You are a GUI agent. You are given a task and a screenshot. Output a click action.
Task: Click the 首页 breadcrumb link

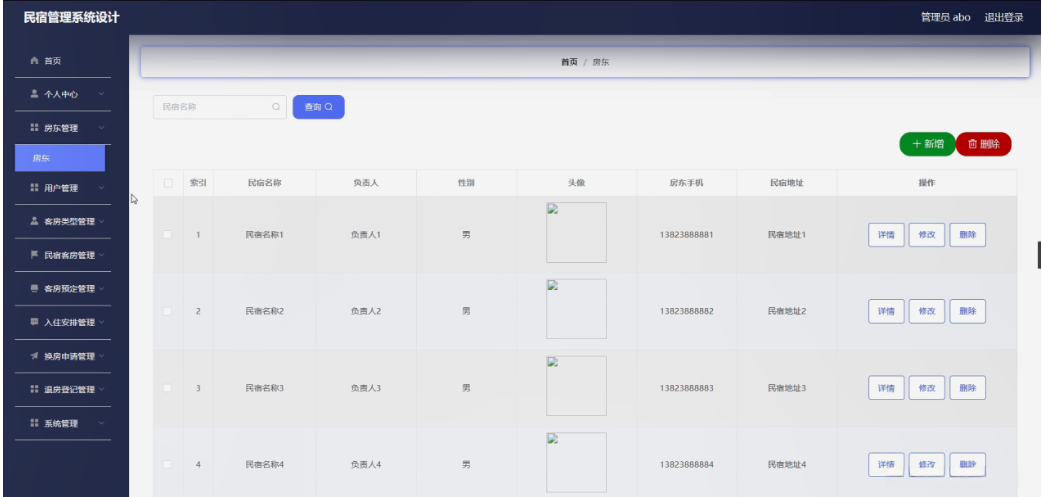click(569, 62)
